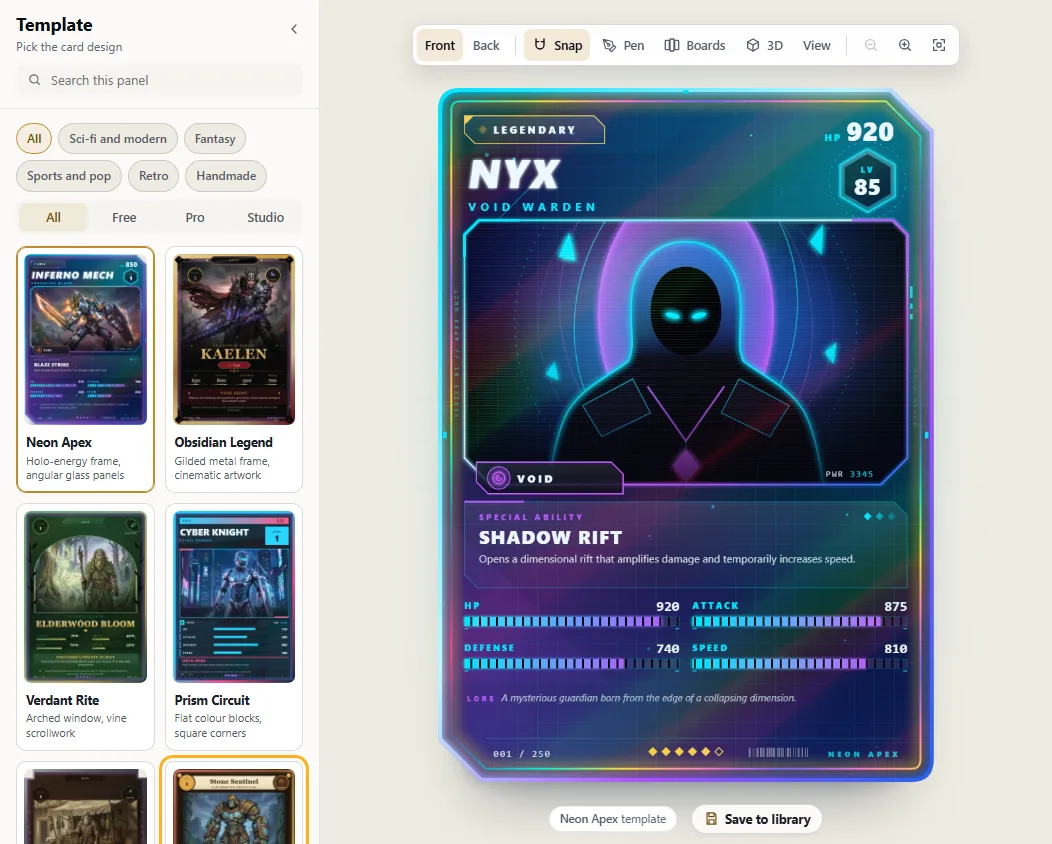Select the level 85 hexagon badge
The image size is (1052, 844).
pos(867,181)
